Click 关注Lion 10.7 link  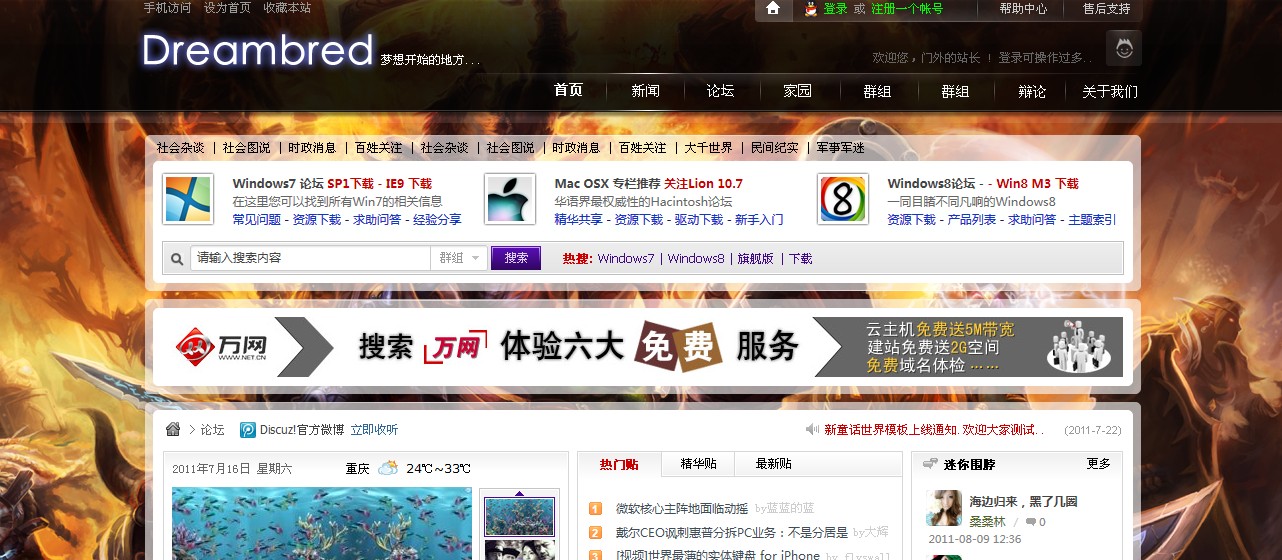[x=703, y=184]
